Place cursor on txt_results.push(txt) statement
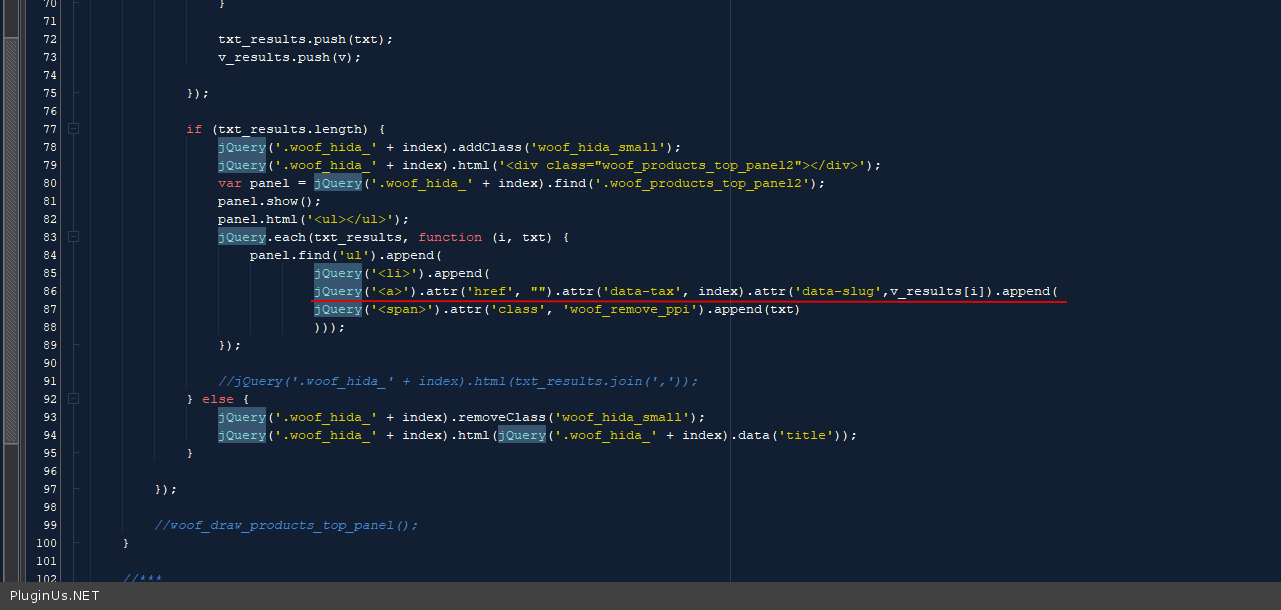Viewport: 1281px width, 610px height. click(x=305, y=39)
